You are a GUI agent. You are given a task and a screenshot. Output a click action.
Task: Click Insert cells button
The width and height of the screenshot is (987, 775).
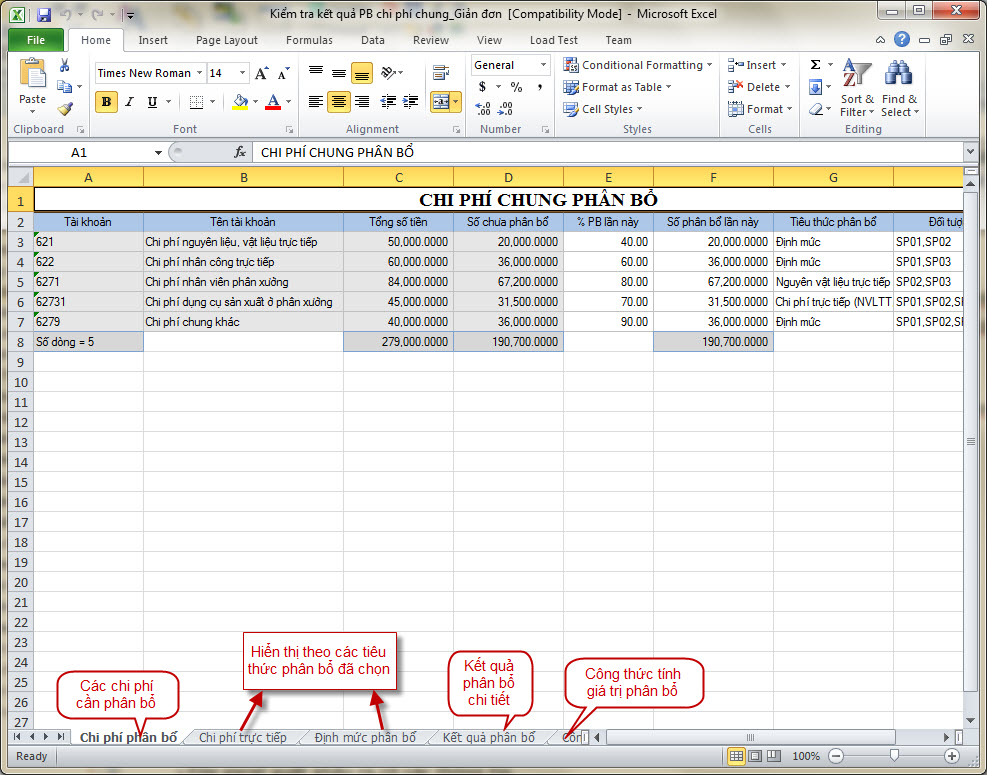(757, 65)
